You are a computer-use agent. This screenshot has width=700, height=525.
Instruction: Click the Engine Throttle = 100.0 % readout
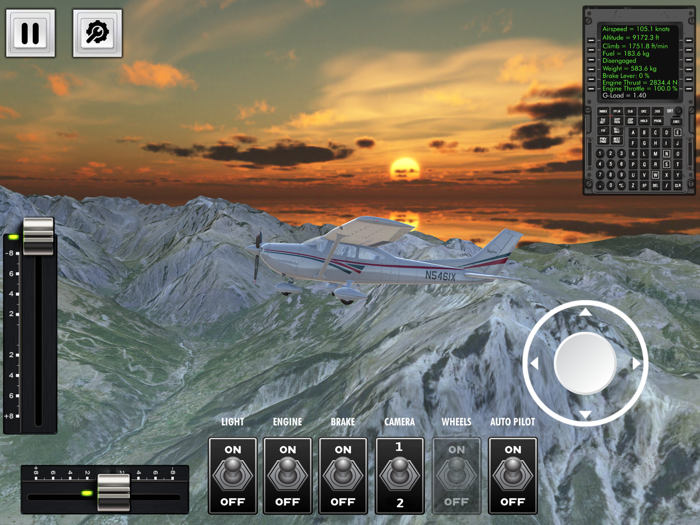click(x=639, y=89)
